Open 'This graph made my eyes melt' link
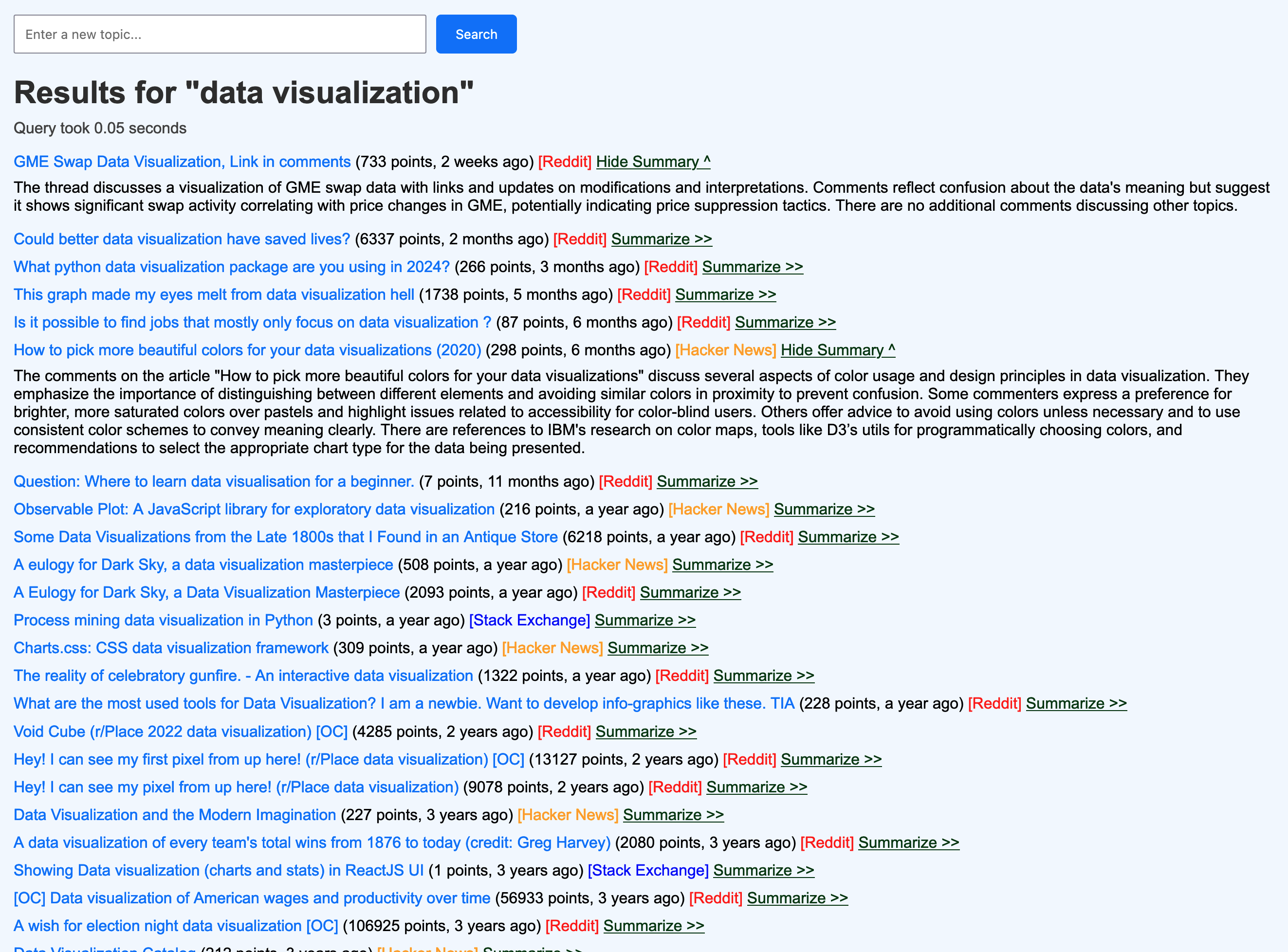1288x952 pixels. (214, 294)
